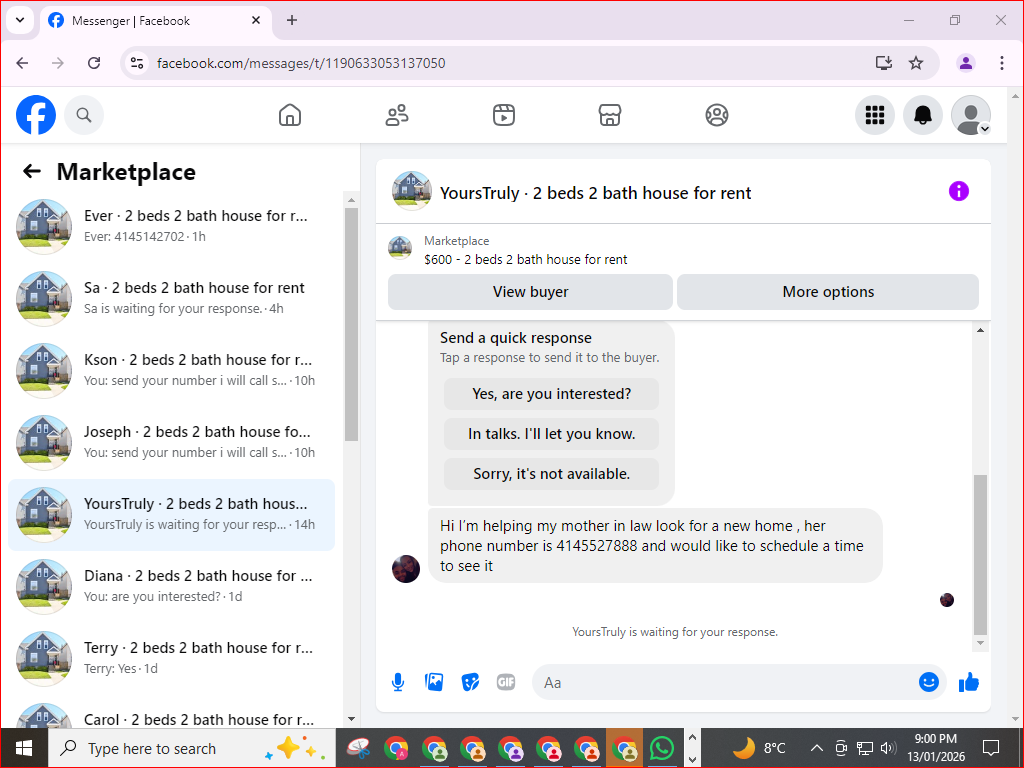
Task: Open the Joseph conversation in the list
Action: pyautogui.click(x=172, y=442)
